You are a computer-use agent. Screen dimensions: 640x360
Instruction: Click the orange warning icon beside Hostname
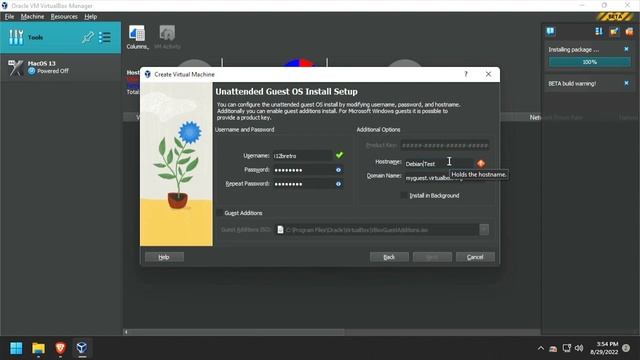tap(481, 164)
